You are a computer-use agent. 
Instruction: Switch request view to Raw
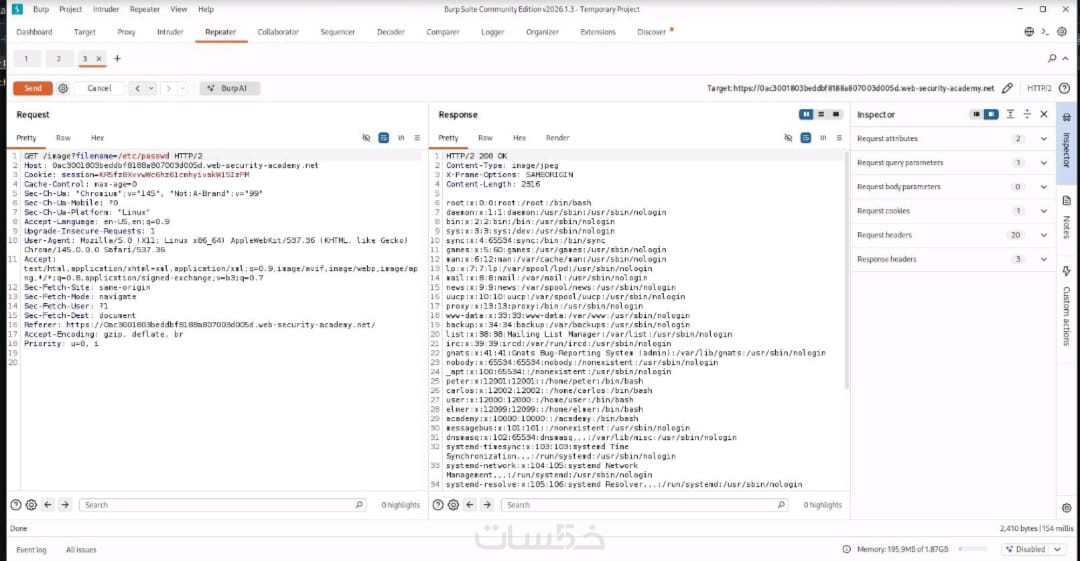pyautogui.click(x=63, y=138)
